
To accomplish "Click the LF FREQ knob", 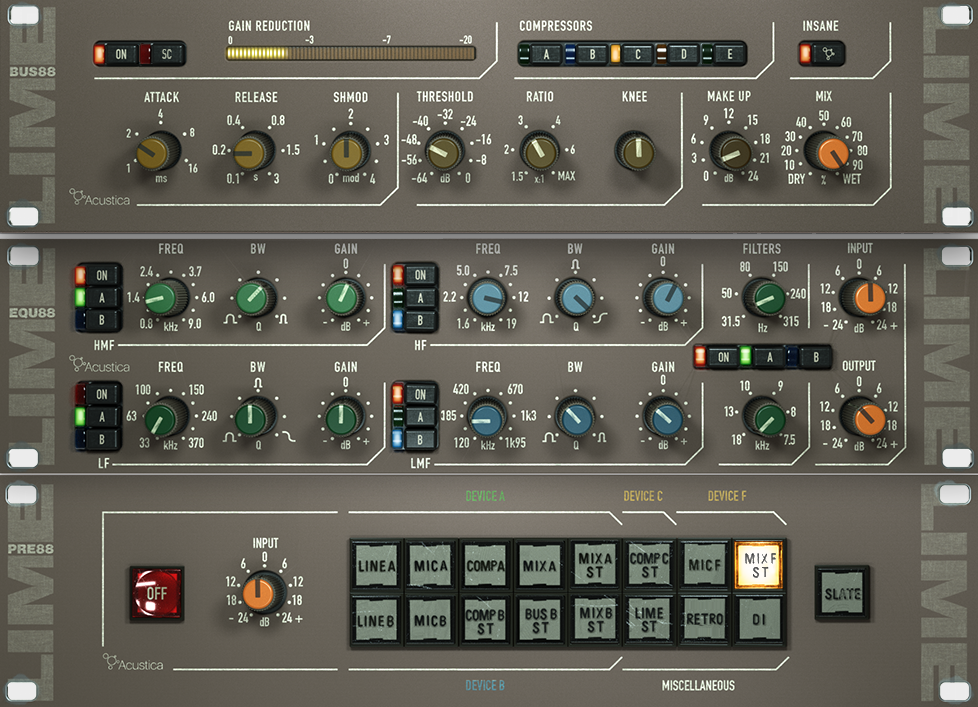I will pyautogui.click(x=167, y=417).
